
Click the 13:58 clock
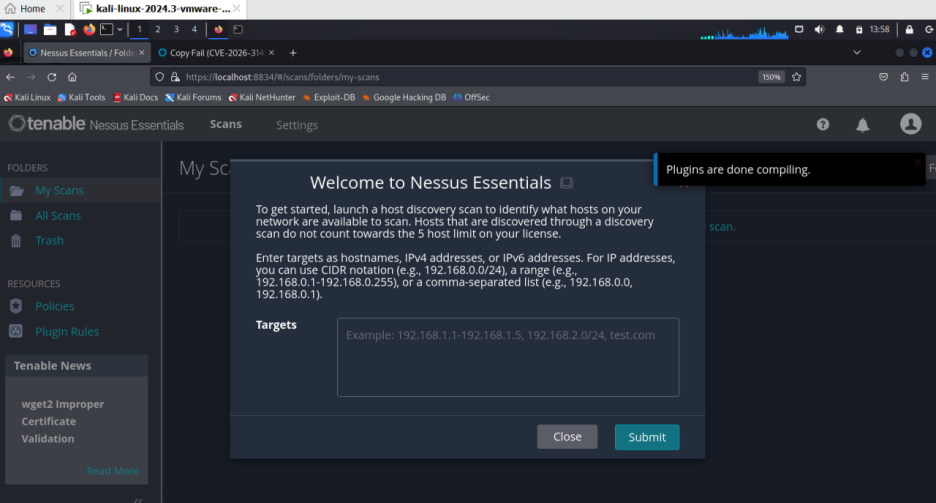coord(879,29)
